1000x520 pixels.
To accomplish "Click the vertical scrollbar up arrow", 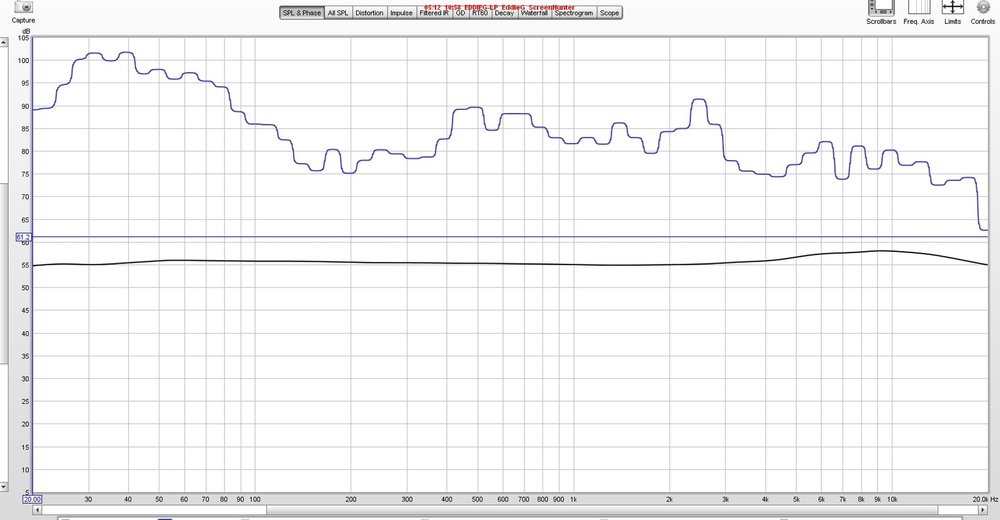I will tap(3, 42).
